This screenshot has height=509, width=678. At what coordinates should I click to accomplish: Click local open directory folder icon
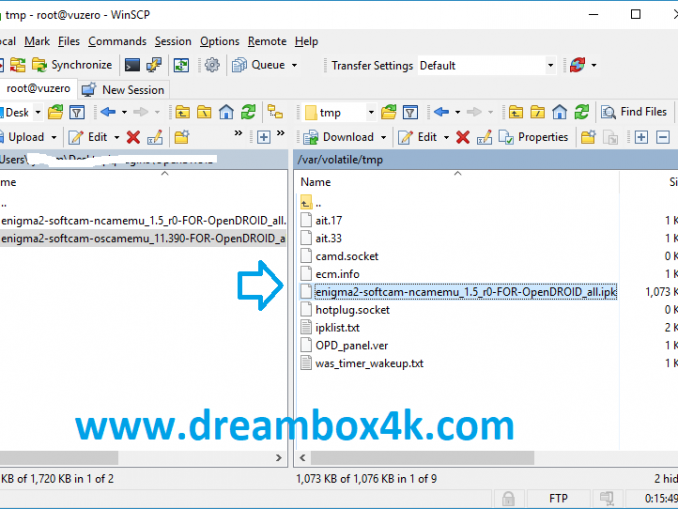point(55,112)
